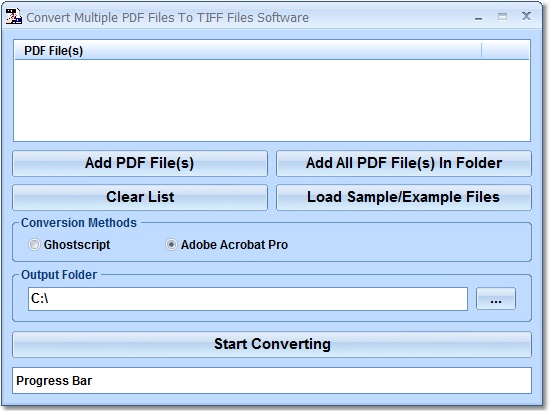Viewport: 550px width, 413px height.
Task: Open folder browser with the '...' button
Action: [x=496, y=299]
